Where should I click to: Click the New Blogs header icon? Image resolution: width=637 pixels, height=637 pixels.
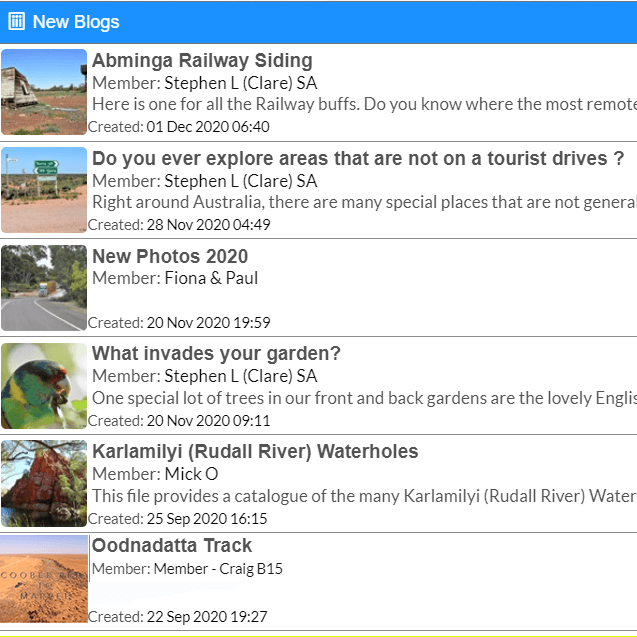(16, 22)
